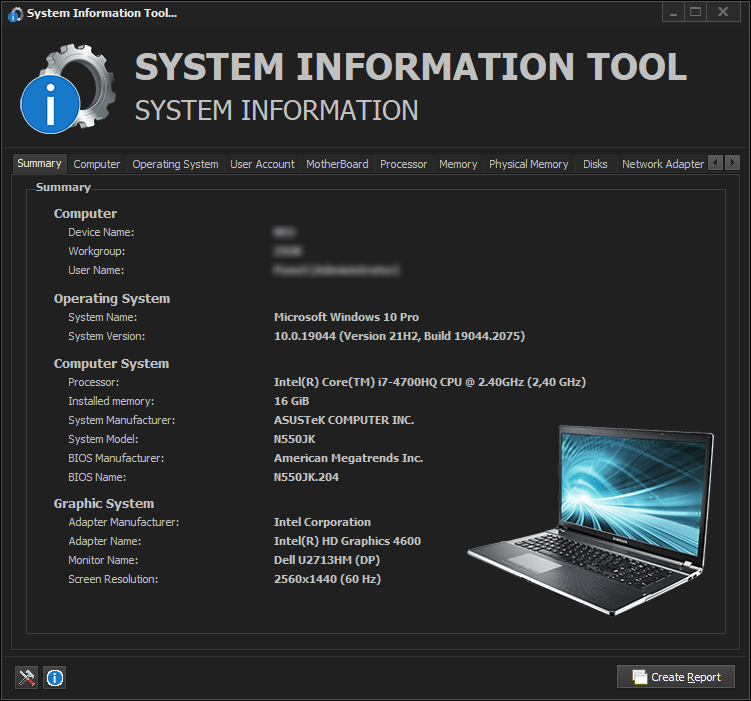This screenshot has width=751, height=701.
Task: Click the Workgroup label
Action: point(96,251)
